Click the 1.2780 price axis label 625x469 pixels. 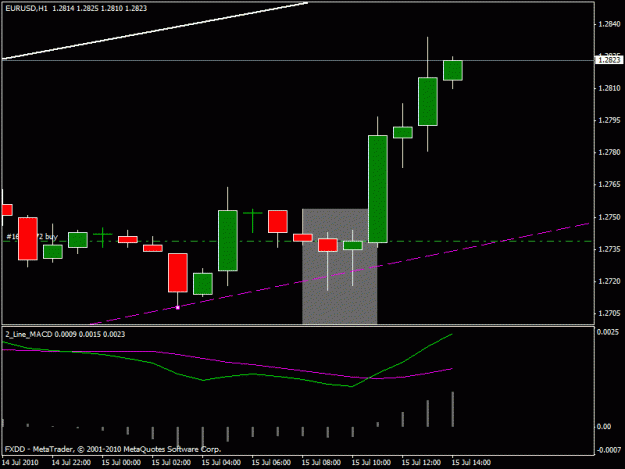pyautogui.click(x=609, y=153)
